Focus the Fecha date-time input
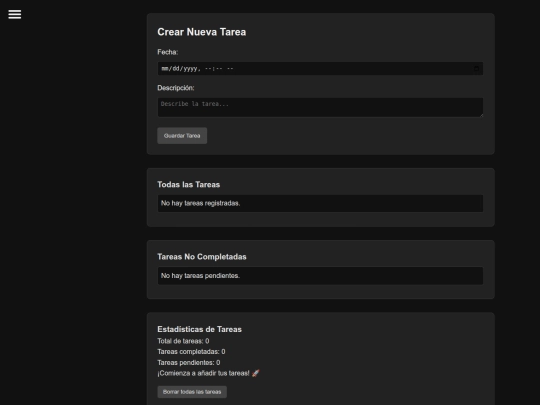Screen dimensions: 540x405 [x=320, y=69]
